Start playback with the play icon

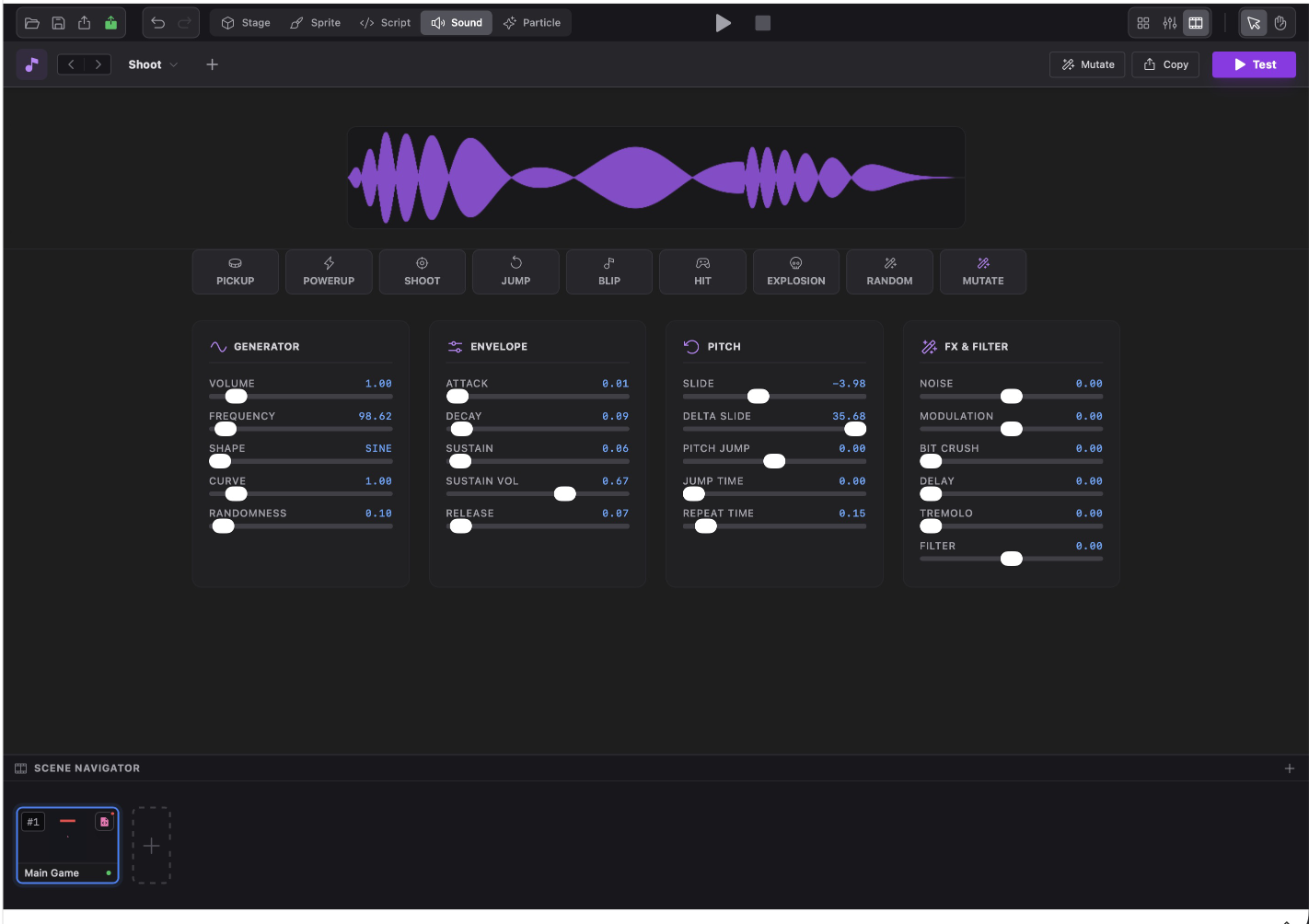(724, 23)
